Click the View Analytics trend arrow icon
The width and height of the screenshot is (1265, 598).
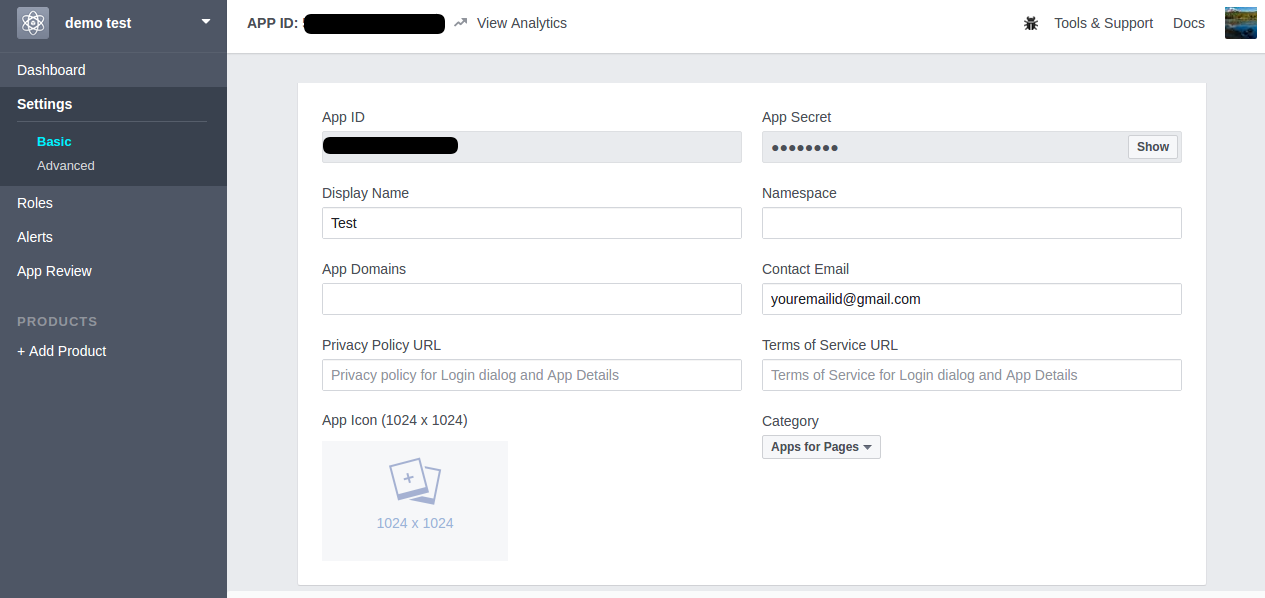click(x=460, y=23)
